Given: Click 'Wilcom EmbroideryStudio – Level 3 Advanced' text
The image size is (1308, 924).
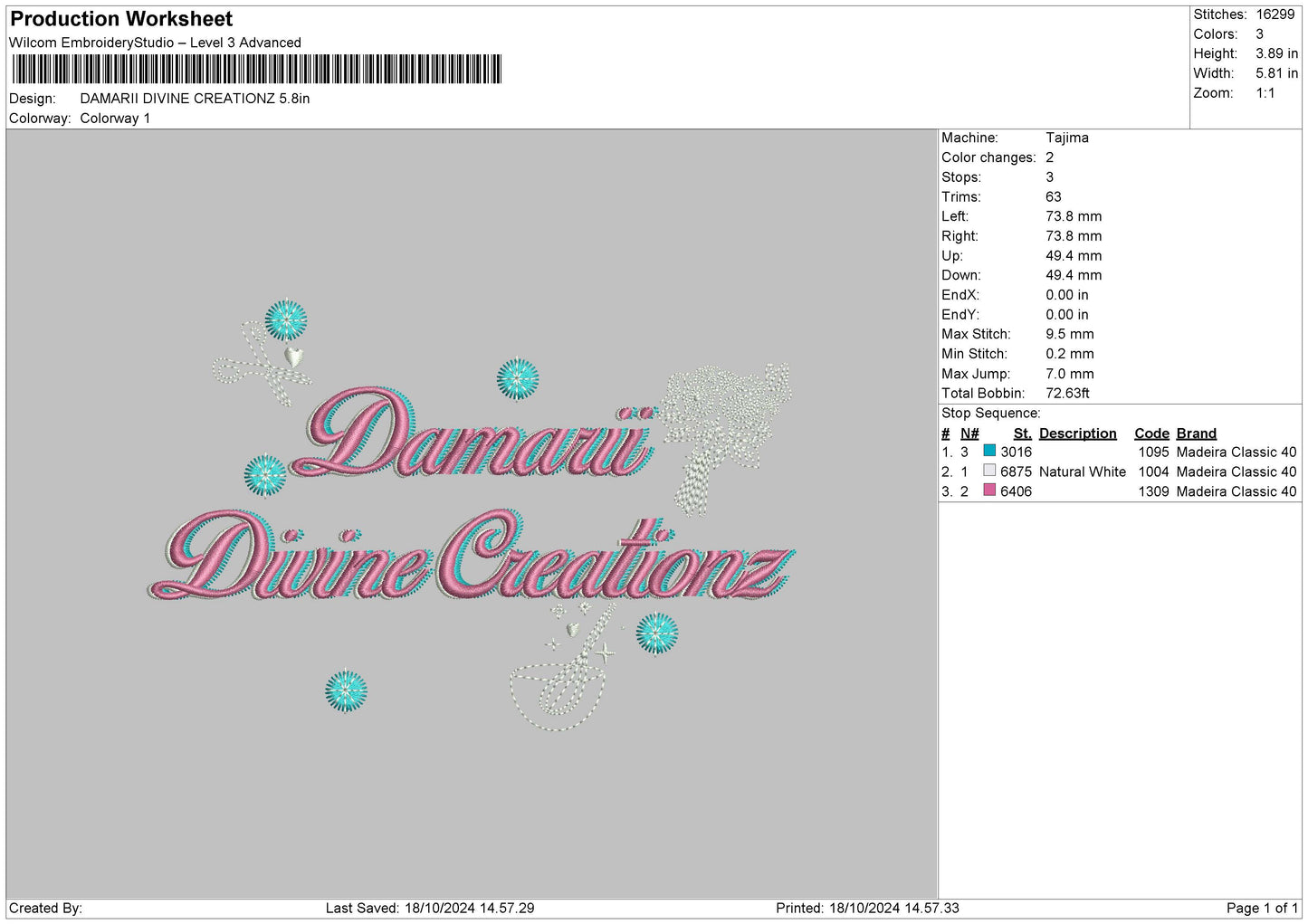Looking at the screenshot, I should pos(155,43).
